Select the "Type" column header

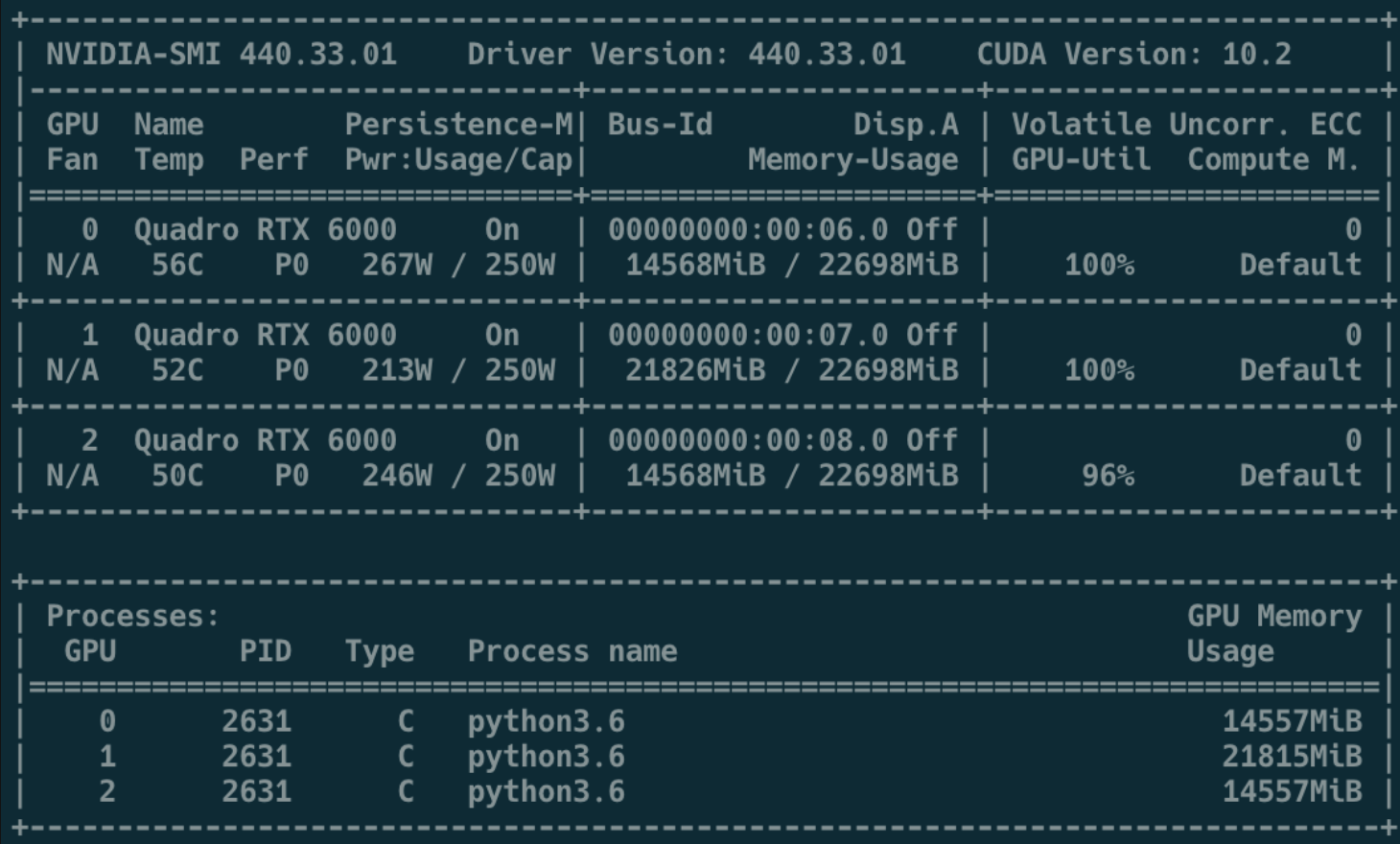pos(380,651)
